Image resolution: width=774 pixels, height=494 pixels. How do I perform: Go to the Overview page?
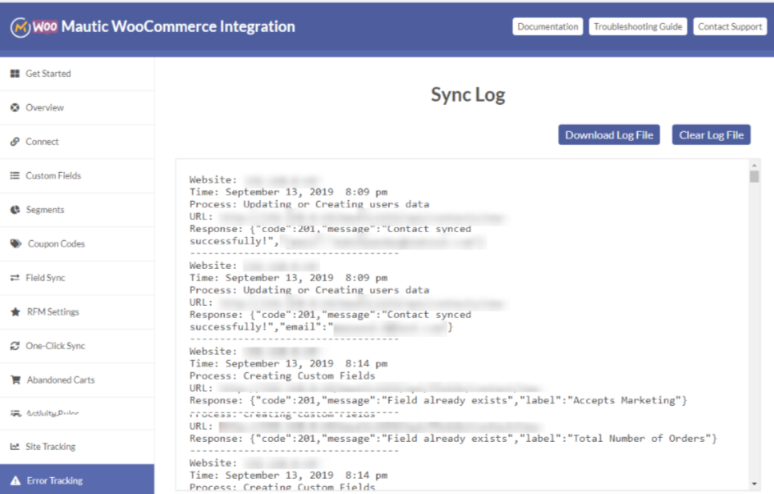77,108
